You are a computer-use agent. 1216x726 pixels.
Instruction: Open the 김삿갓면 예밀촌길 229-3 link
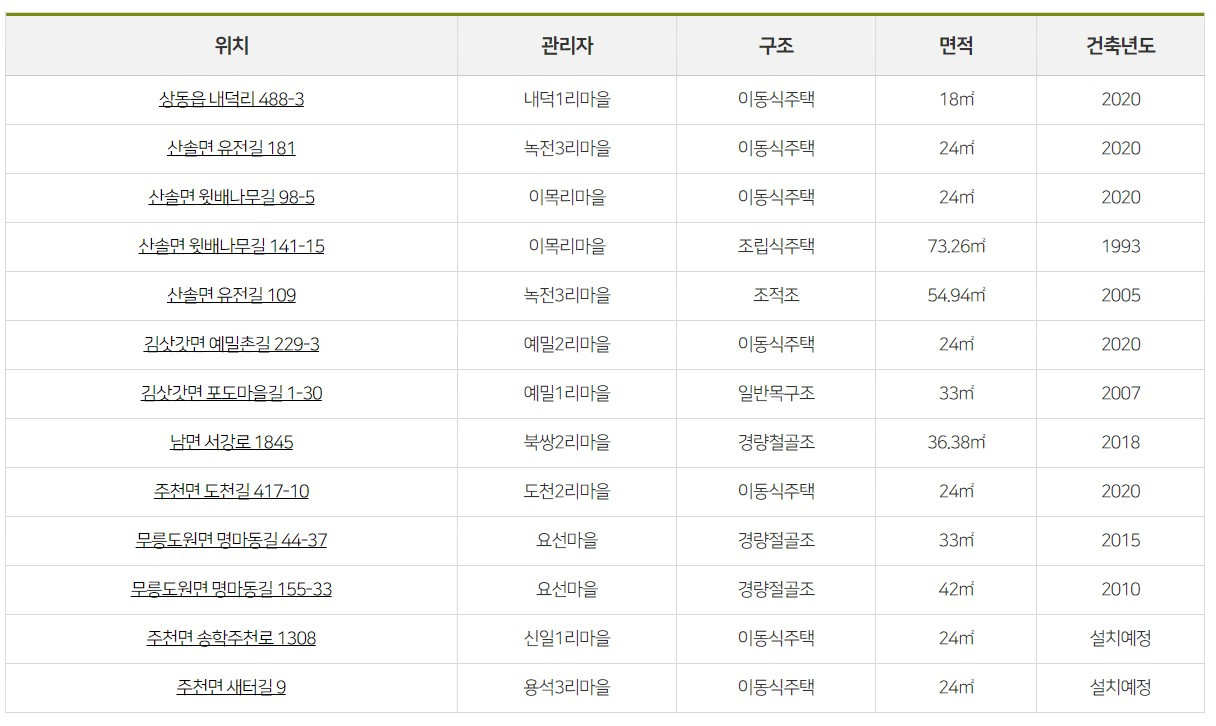[231, 344]
